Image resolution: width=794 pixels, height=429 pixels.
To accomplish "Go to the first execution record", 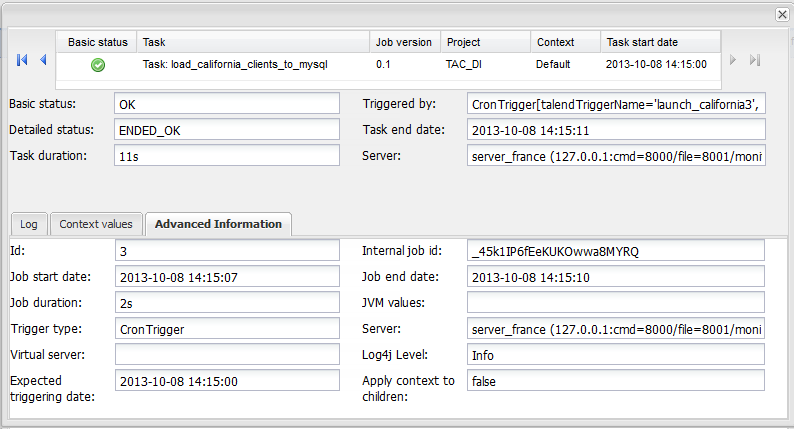I will [x=22, y=61].
